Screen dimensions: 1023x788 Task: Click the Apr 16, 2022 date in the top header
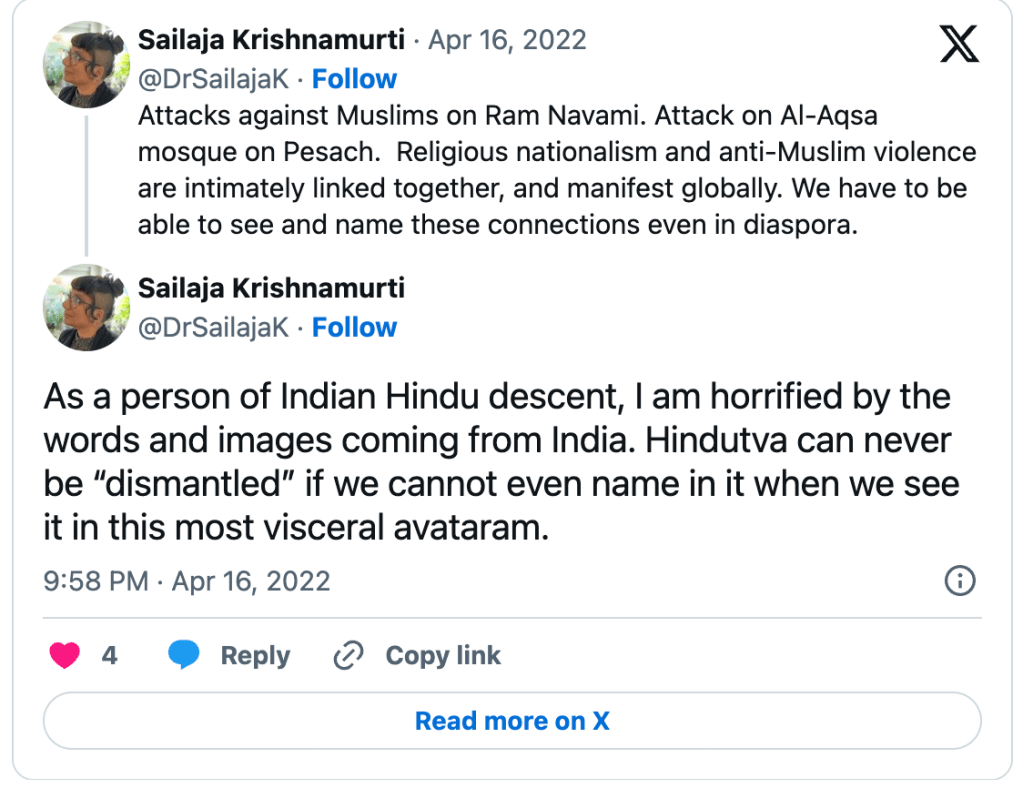coord(507,41)
